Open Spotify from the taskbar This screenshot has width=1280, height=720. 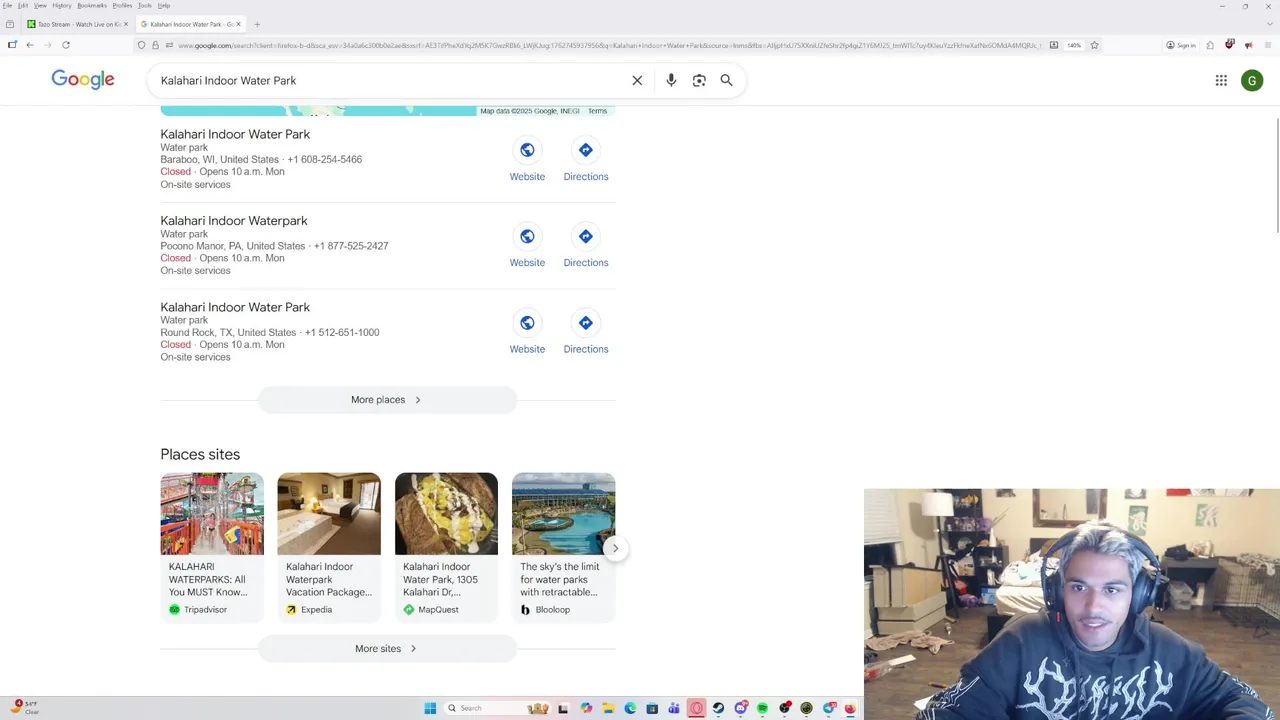pos(762,708)
